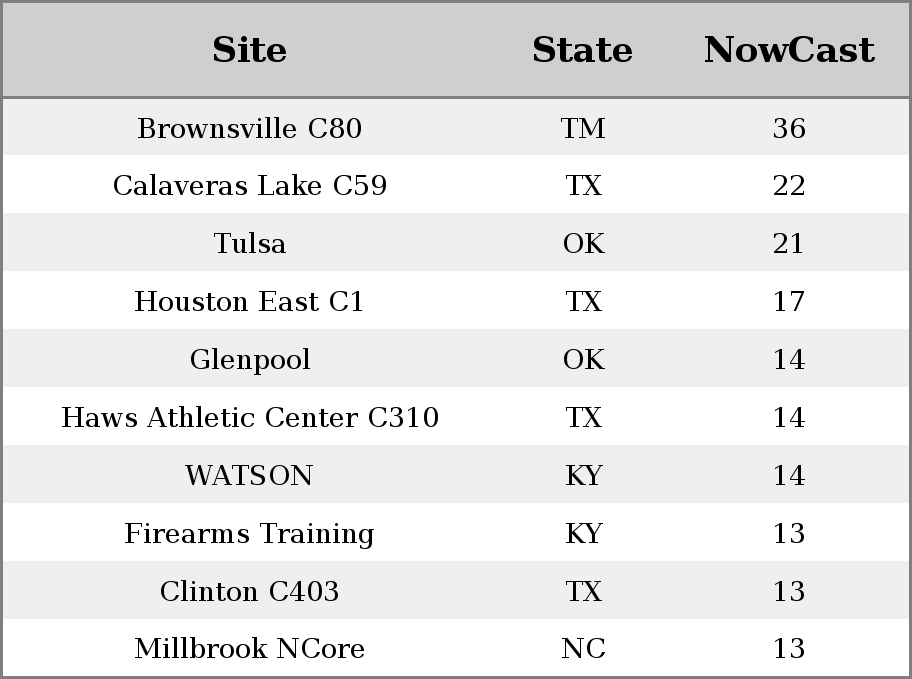Select the Calaveras Lake C59 row
The image size is (912, 679).
(456, 185)
